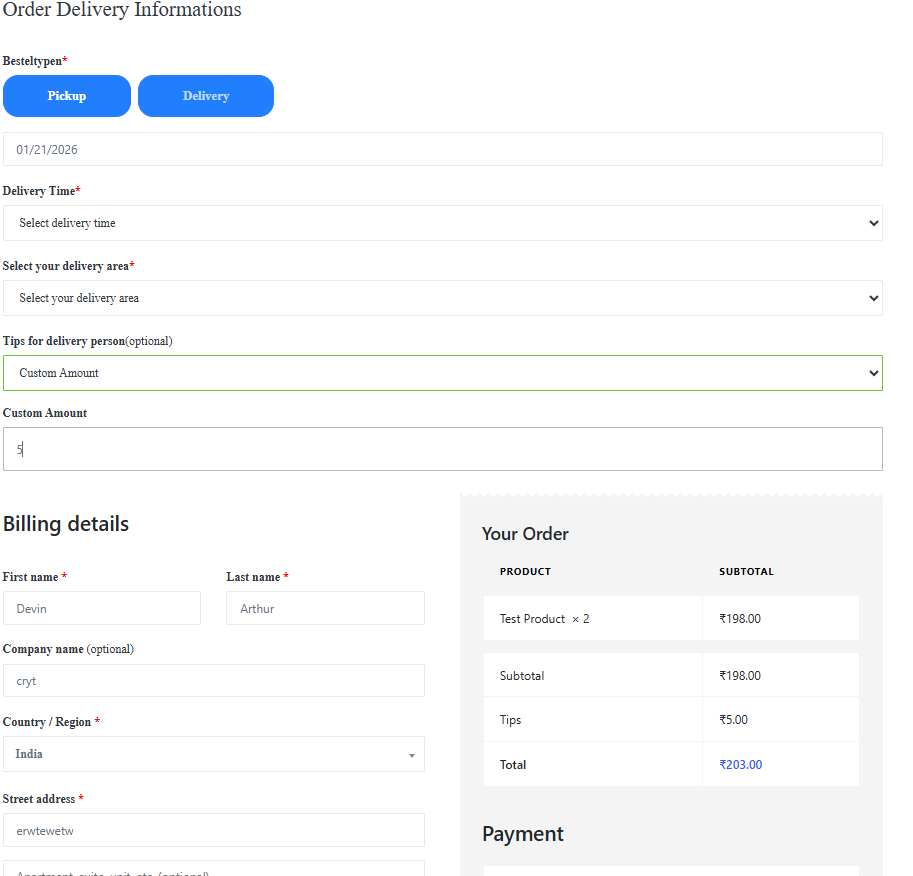The image size is (913, 876).
Task: Click the SUBTOTAL column header
Action: (746, 572)
